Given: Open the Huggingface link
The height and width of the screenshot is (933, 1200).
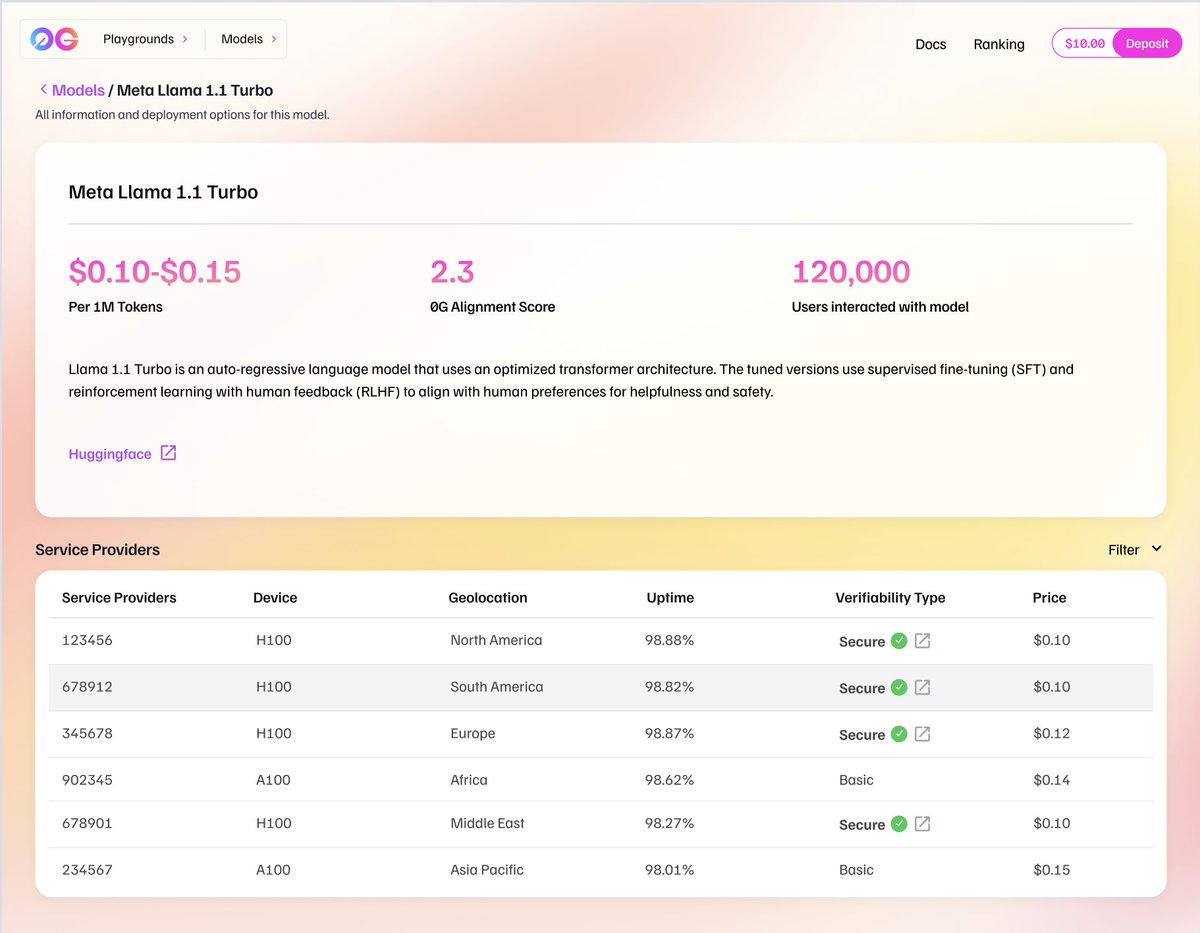Looking at the screenshot, I should click(110, 454).
